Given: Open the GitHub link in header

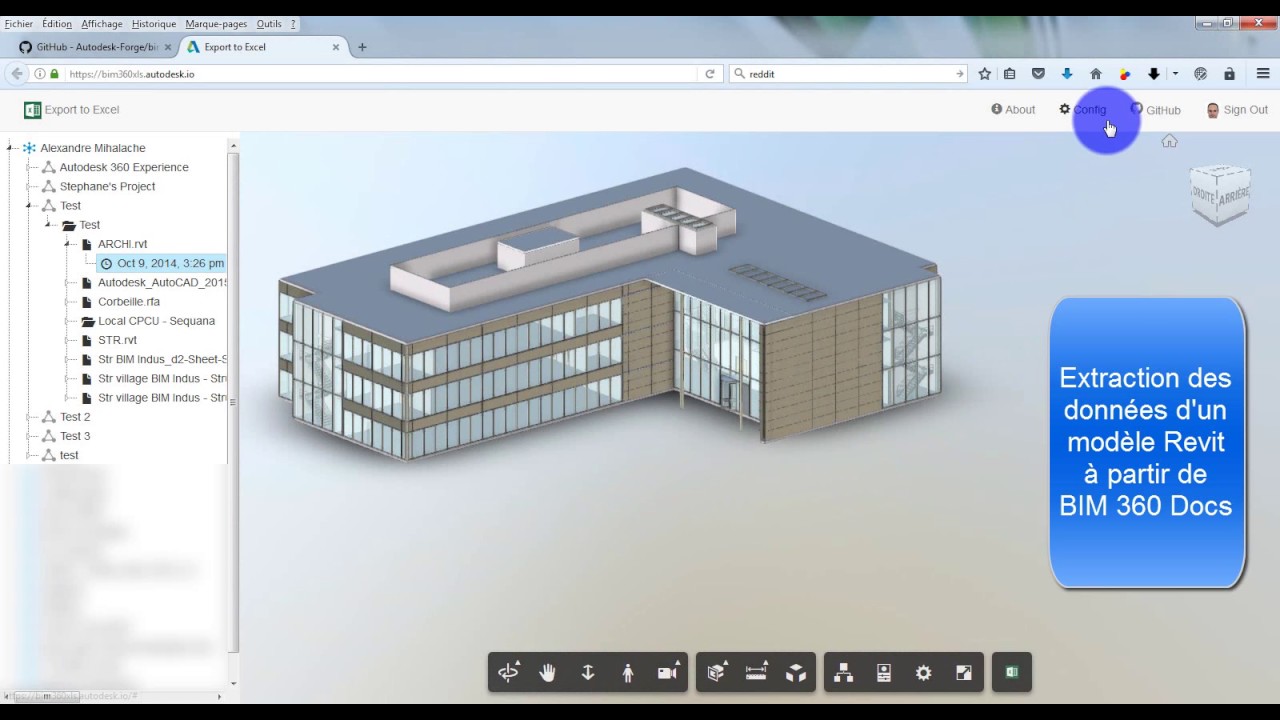Looking at the screenshot, I should click(x=1155, y=110).
